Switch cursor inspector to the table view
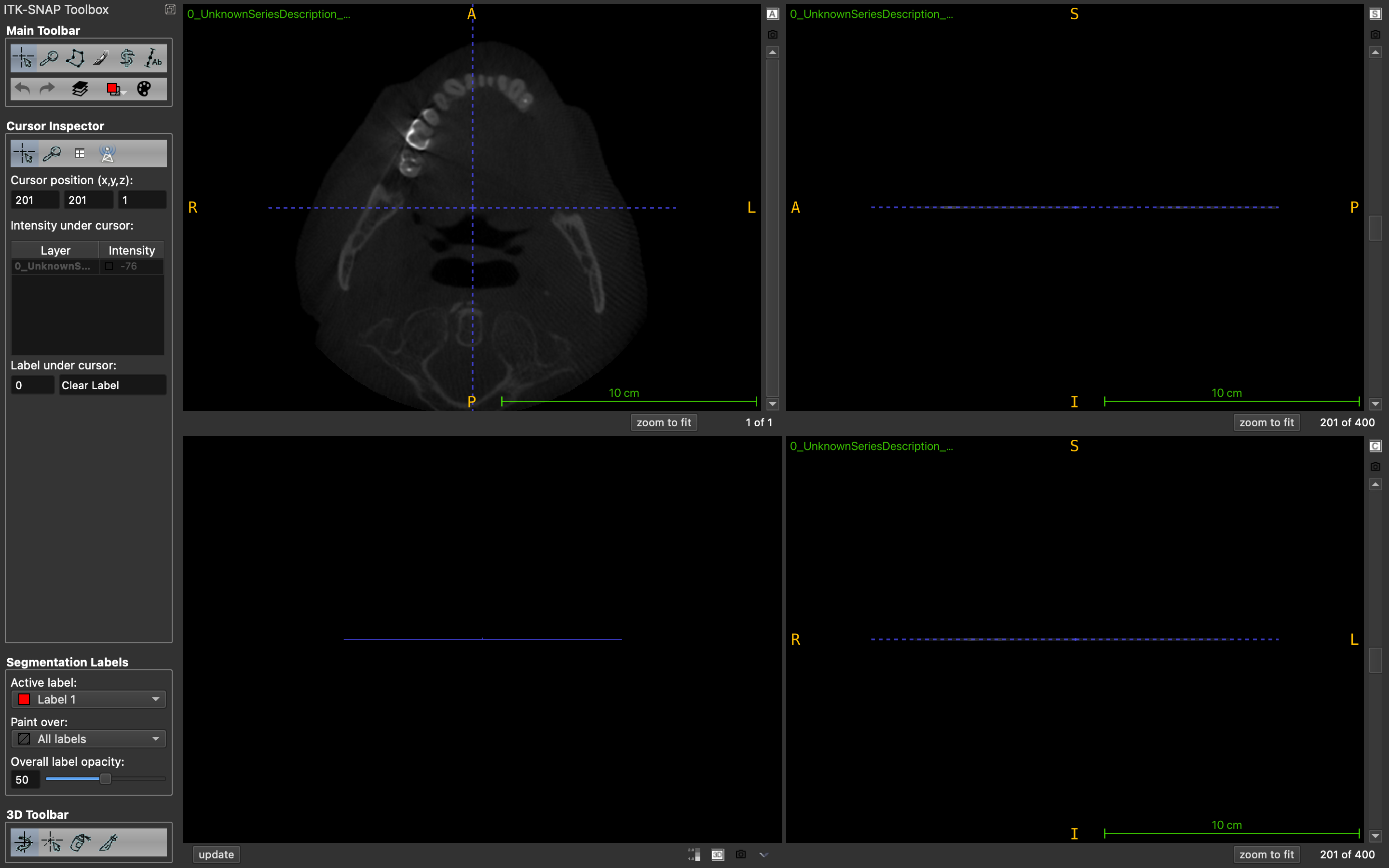This screenshot has height=868, width=1389. click(x=79, y=153)
